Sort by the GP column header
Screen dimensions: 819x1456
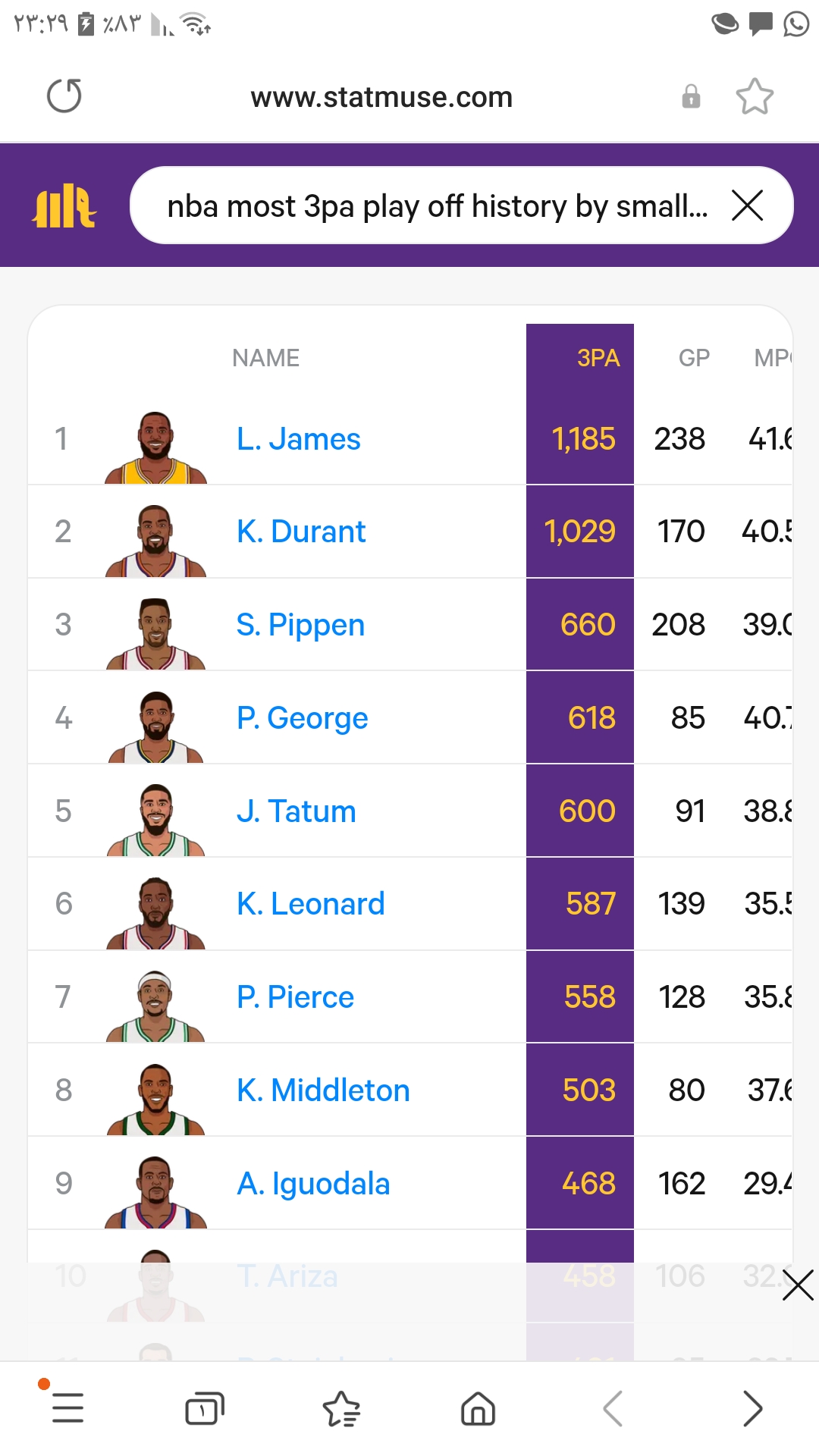pyautogui.click(x=694, y=358)
